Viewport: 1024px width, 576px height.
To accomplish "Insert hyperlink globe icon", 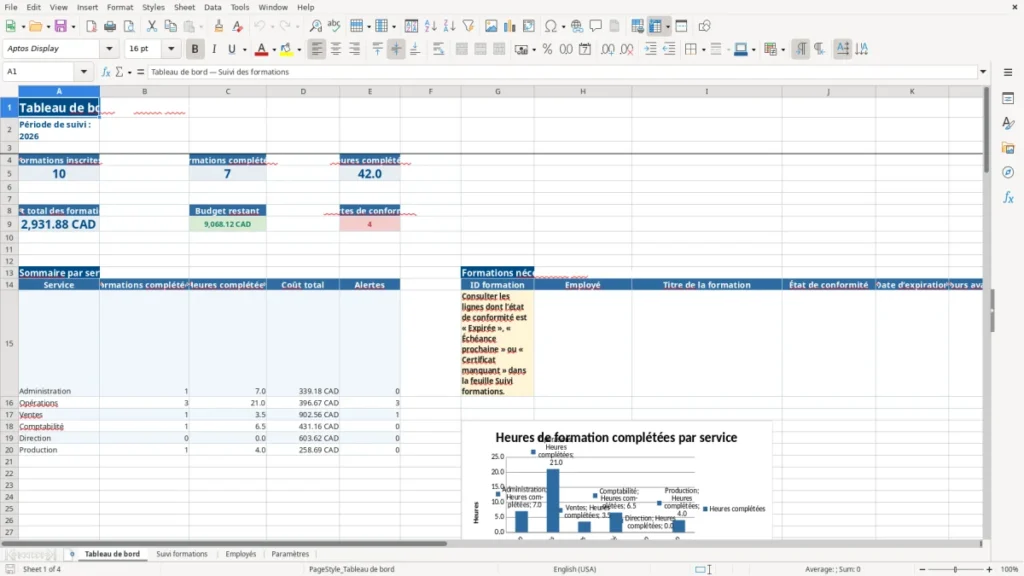I will (577, 26).
